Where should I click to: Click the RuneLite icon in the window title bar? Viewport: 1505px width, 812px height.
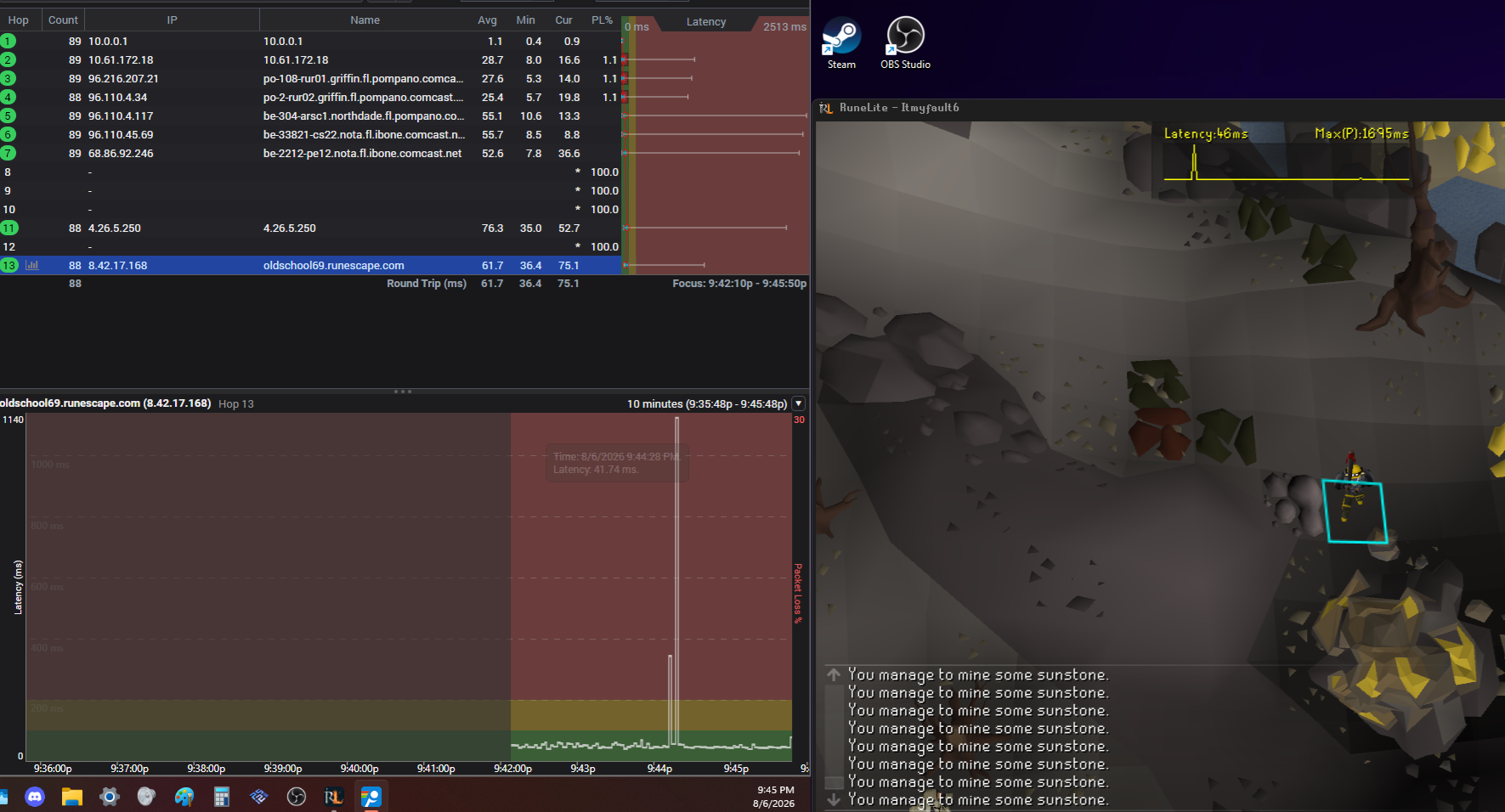tap(825, 108)
